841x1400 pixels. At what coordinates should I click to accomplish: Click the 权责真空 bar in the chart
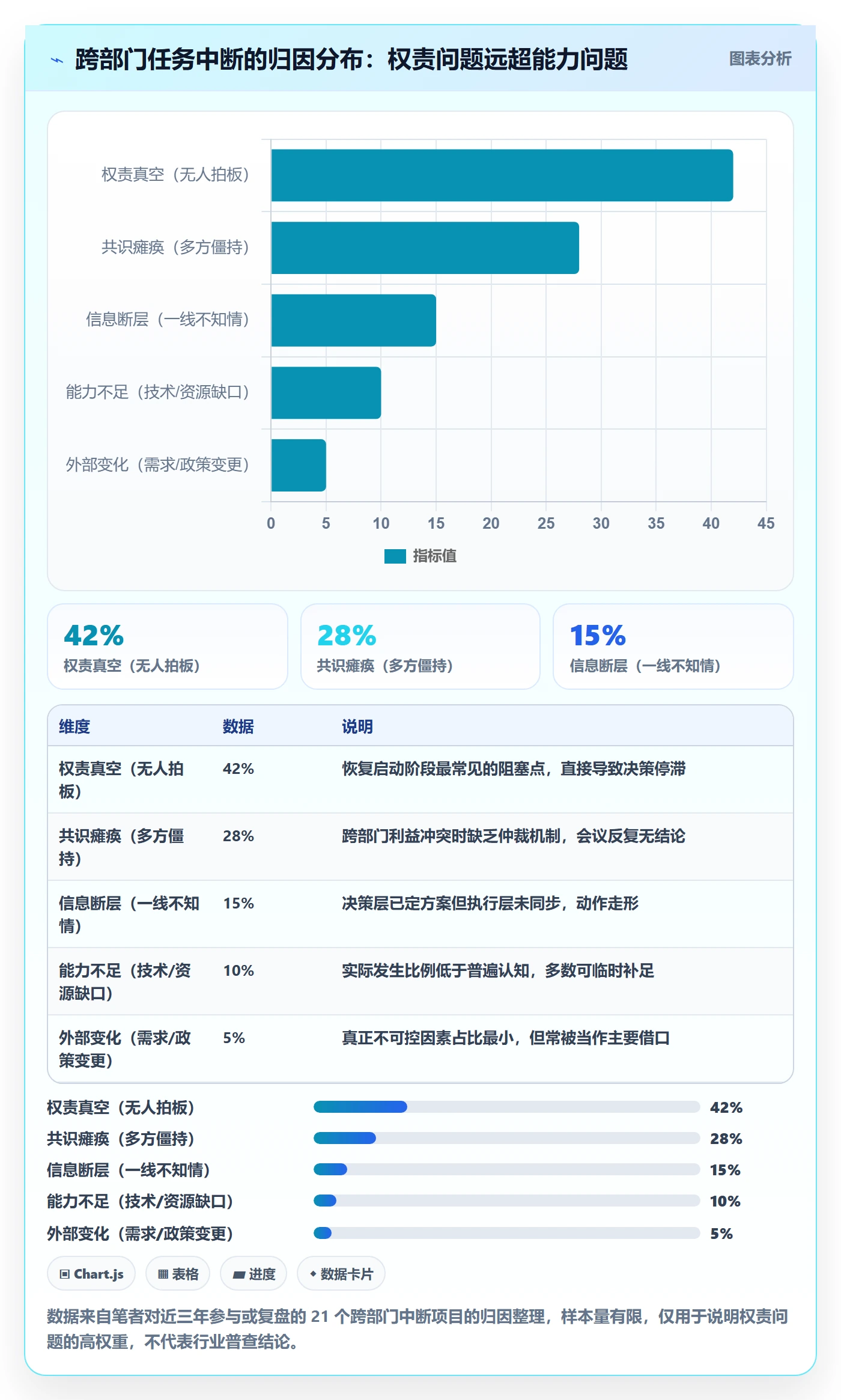[502, 175]
